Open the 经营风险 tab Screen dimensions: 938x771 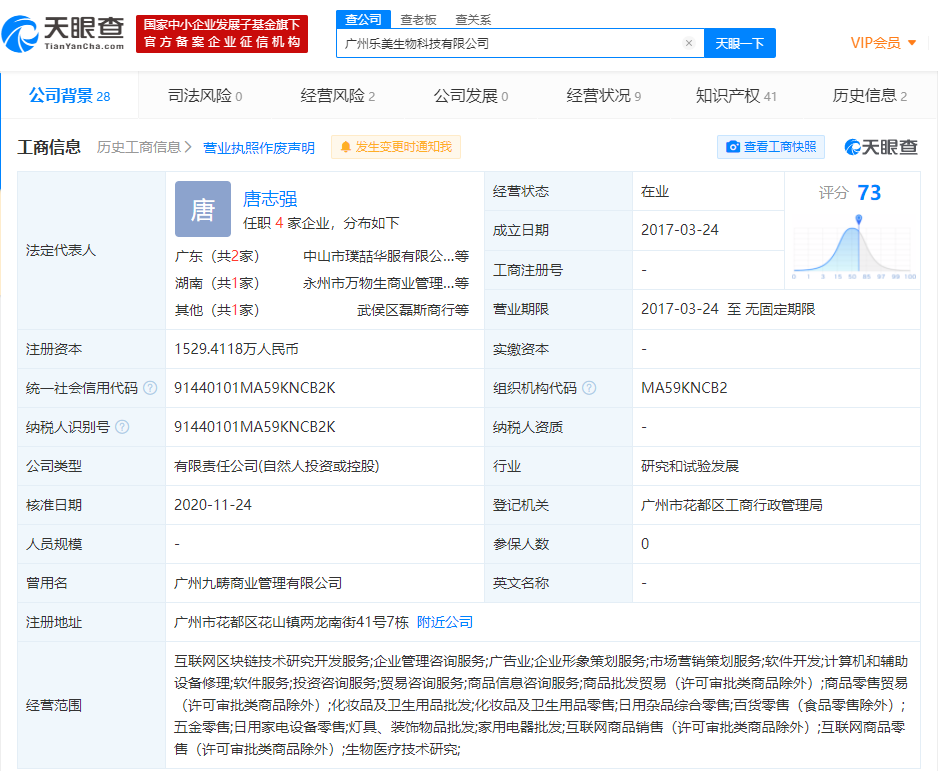(337, 96)
